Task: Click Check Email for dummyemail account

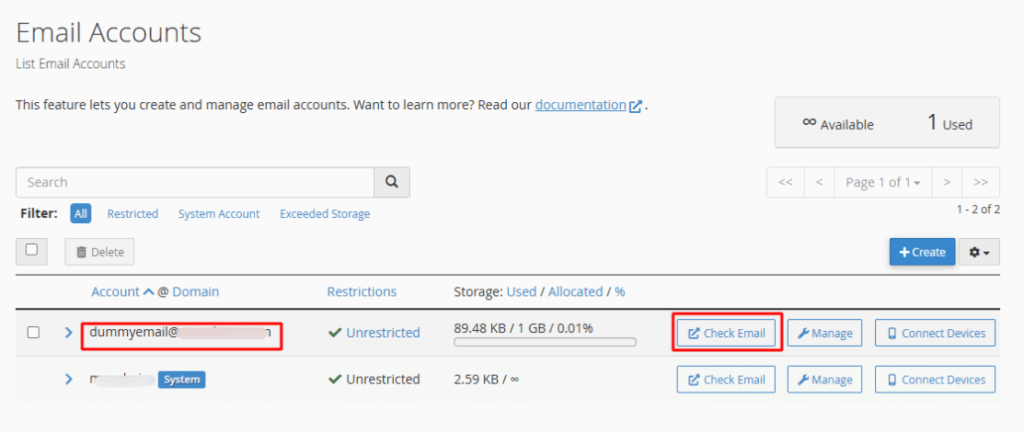Action: click(727, 333)
